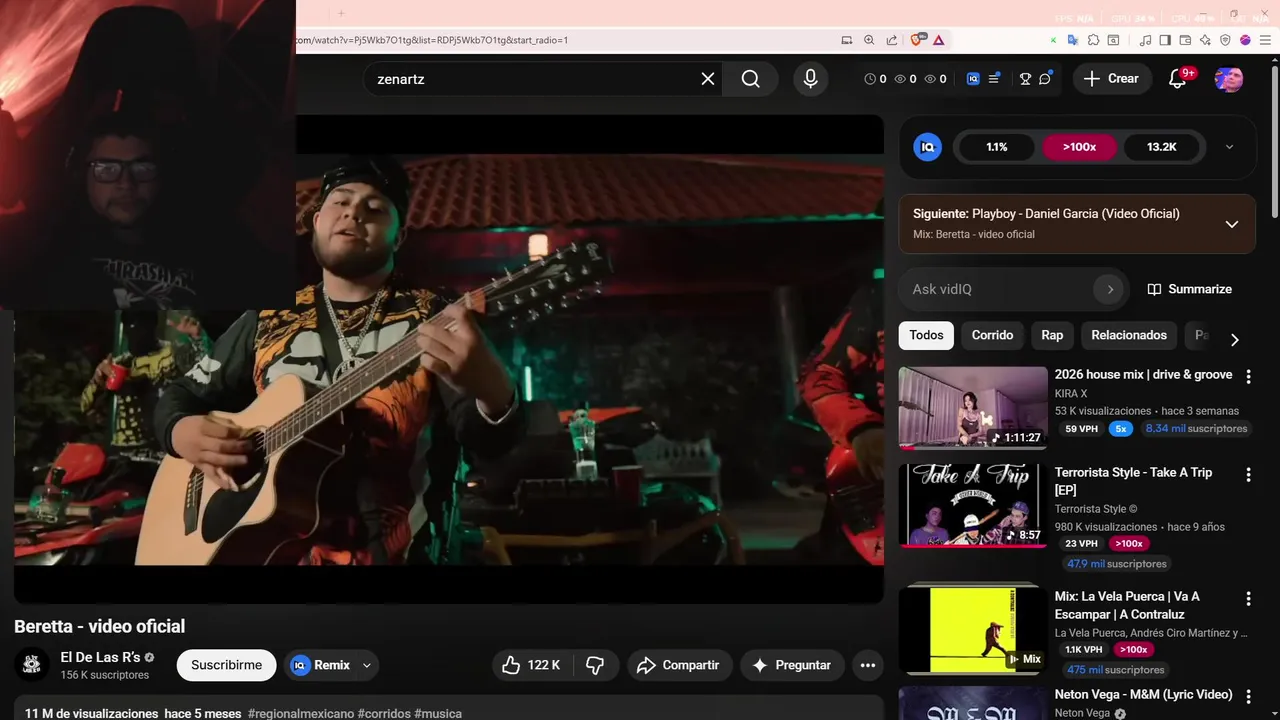Expand the Siguiente Playboy playlist panel
Viewport: 1280px width, 720px height.
tap(1232, 224)
